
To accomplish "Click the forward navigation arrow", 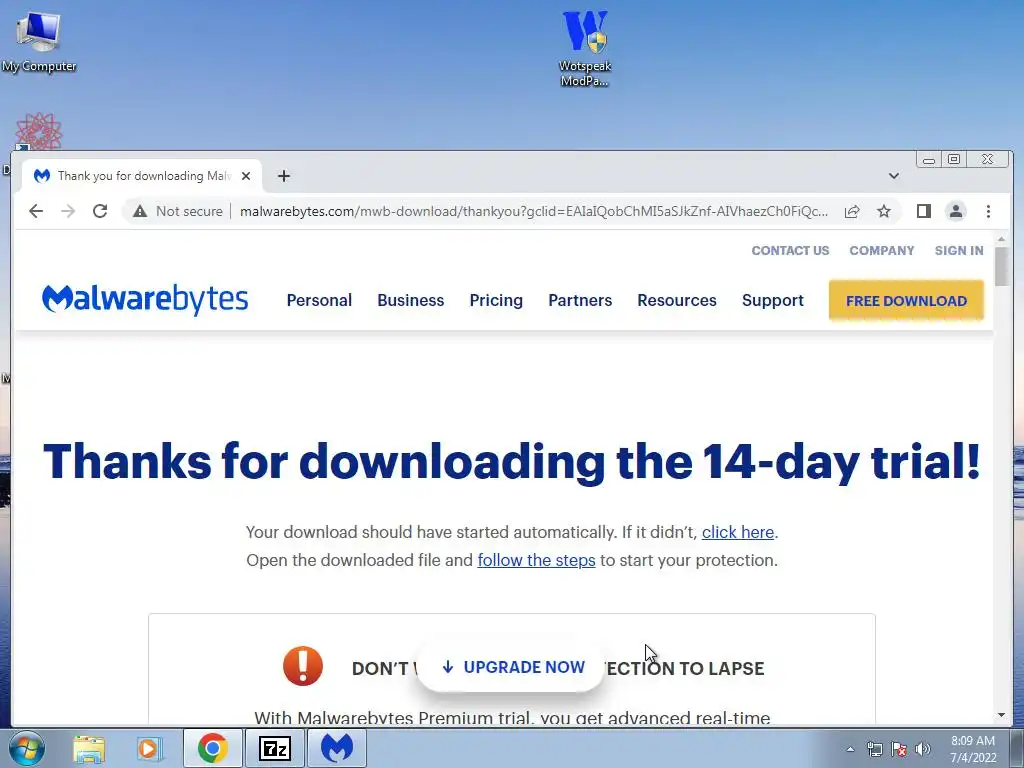I will pos(68,211).
